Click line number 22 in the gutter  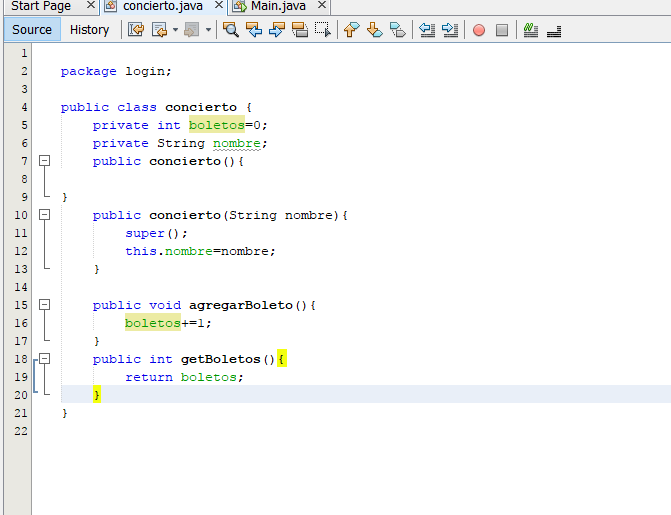pyautogui.click(x=21, y=431)
